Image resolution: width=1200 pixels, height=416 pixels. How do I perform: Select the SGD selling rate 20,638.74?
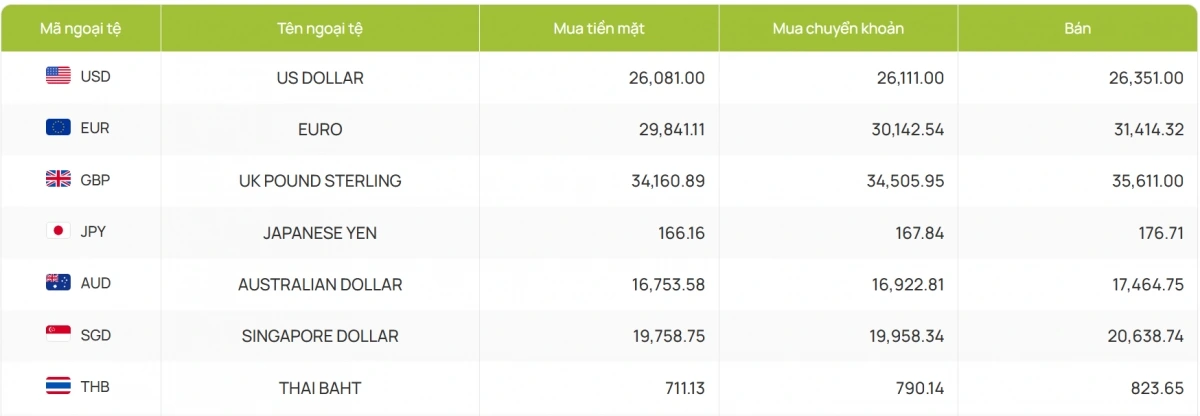tap(1145, 336)
